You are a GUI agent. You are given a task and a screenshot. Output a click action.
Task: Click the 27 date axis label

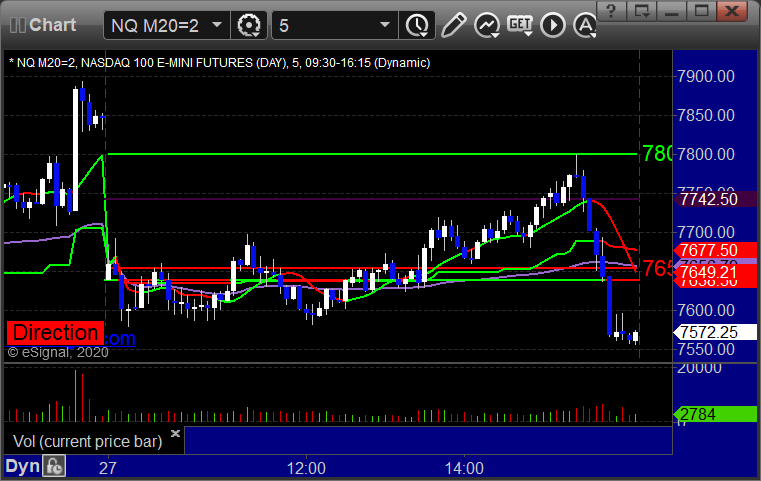[x=108, y=468]
